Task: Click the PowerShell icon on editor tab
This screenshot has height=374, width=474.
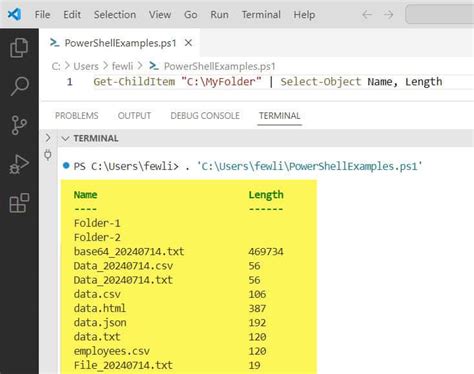Action: pos(54,43)
